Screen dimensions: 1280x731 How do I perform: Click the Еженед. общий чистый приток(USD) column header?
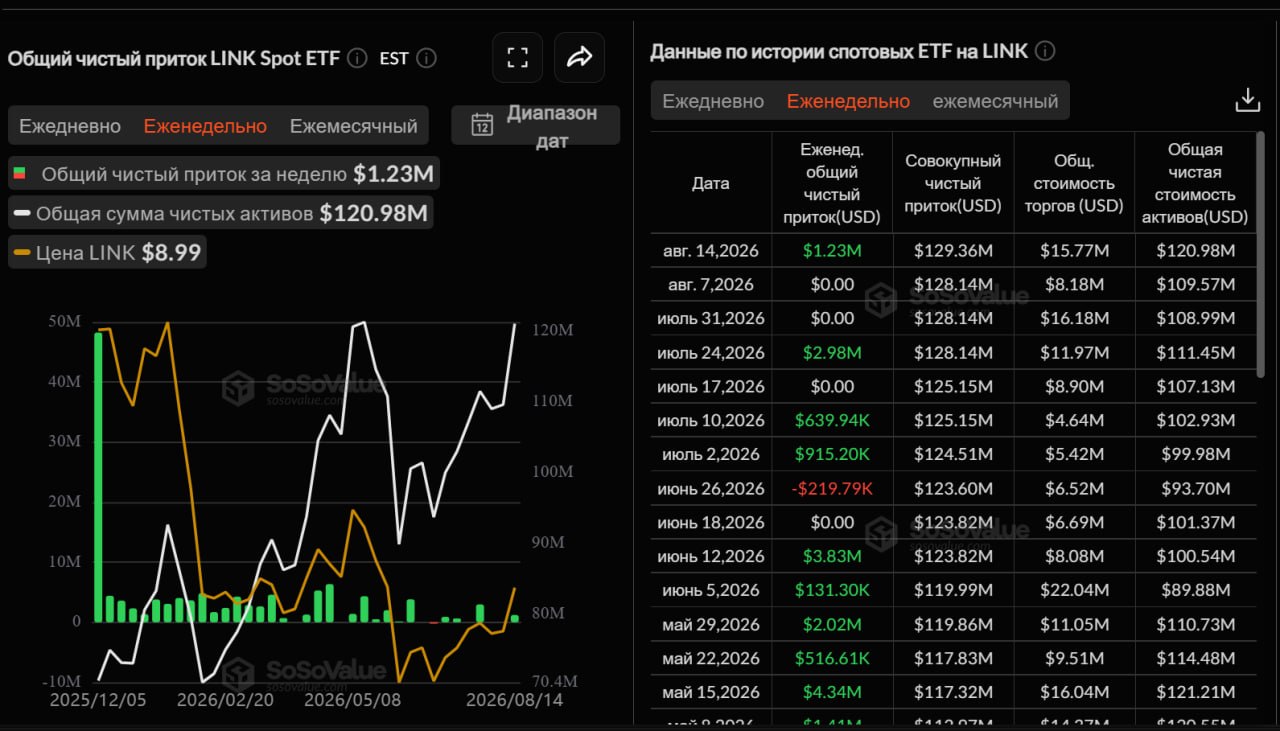pos(832,183)
